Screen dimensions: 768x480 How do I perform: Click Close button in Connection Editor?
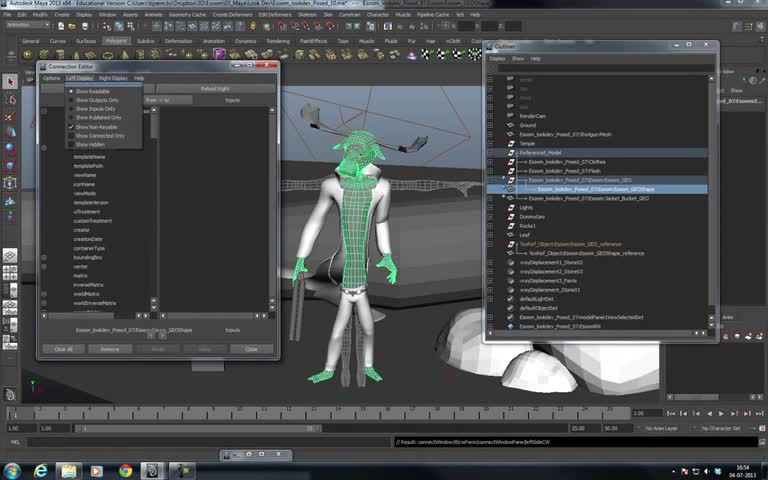point(251,349)
